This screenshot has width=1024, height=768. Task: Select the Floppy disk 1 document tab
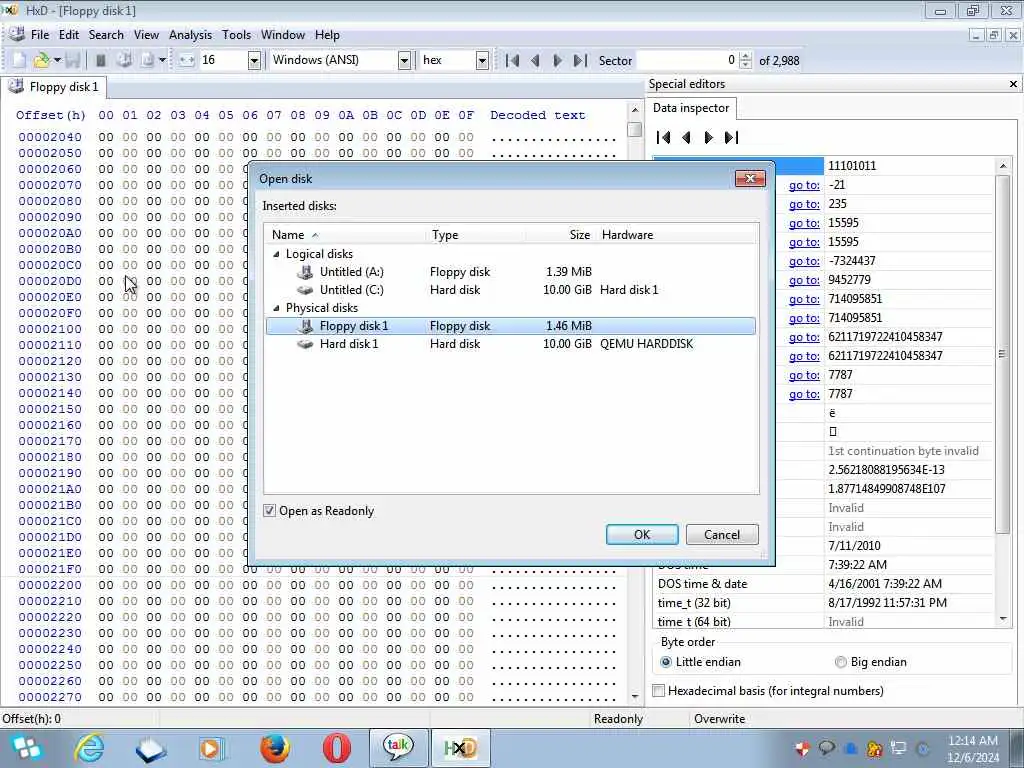(x=55, y=87)
